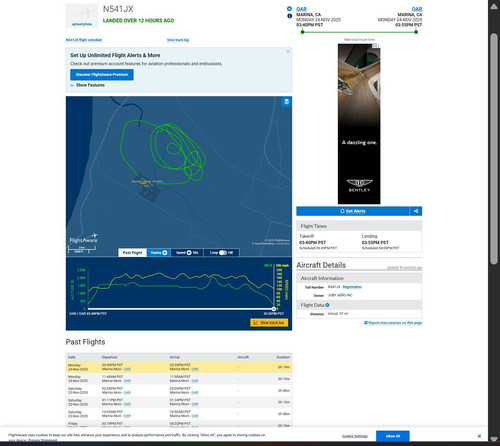This screenshot has width=500, height=446.
Task: Open departure OAR link in 02:55PM Saturday row
Action: [127, 393]
